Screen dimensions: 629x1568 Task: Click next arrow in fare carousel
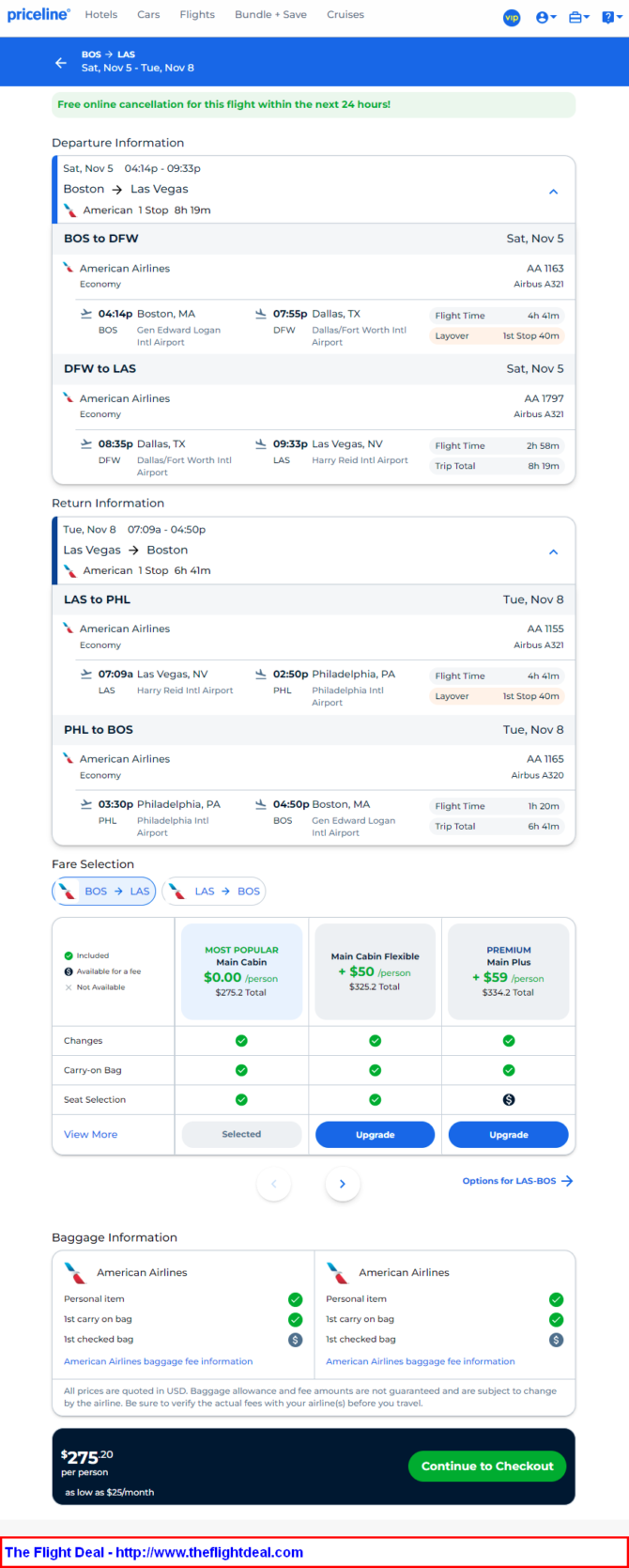pyautogui.click(x=343, y=1184)
